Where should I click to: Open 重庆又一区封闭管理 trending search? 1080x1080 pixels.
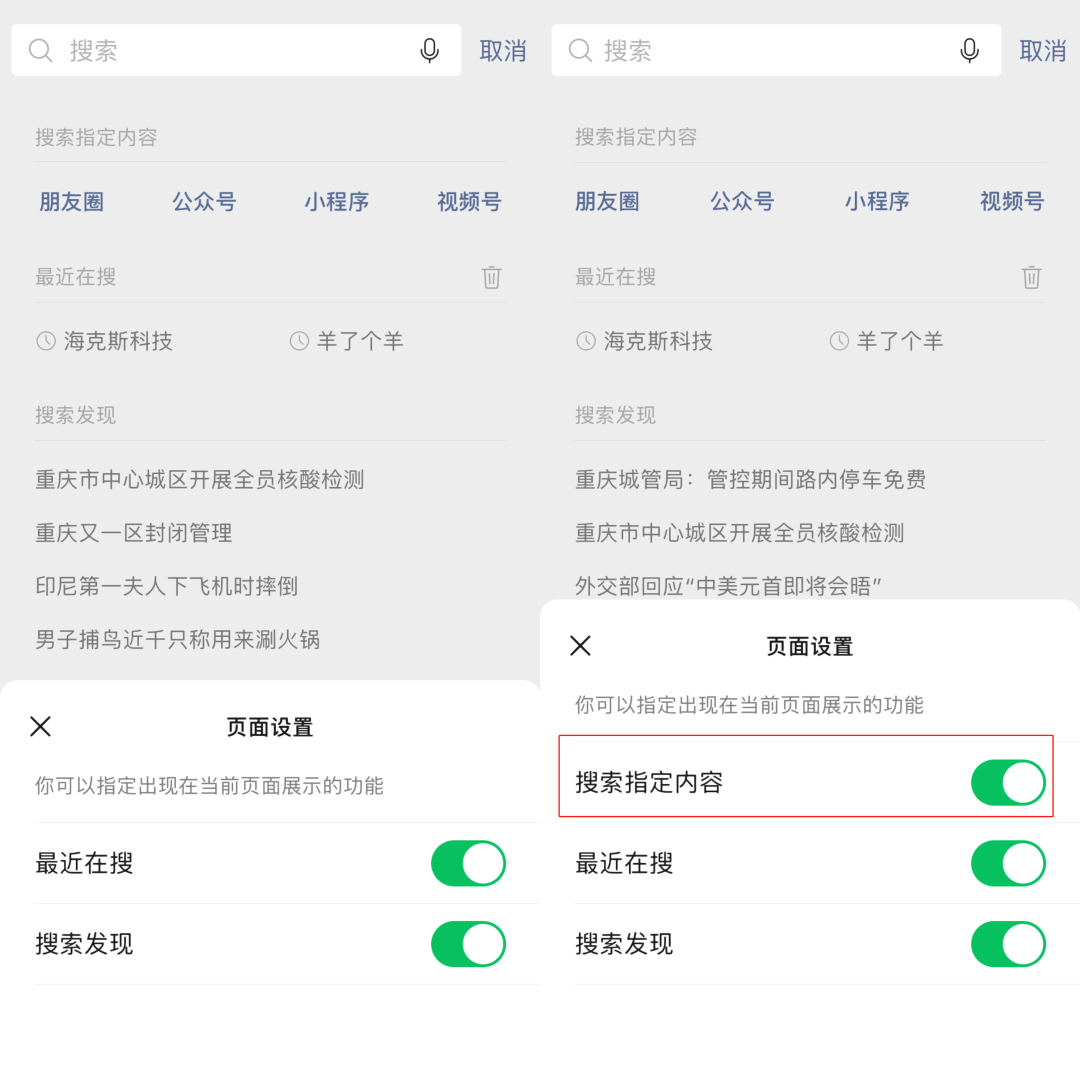point(134,533)
